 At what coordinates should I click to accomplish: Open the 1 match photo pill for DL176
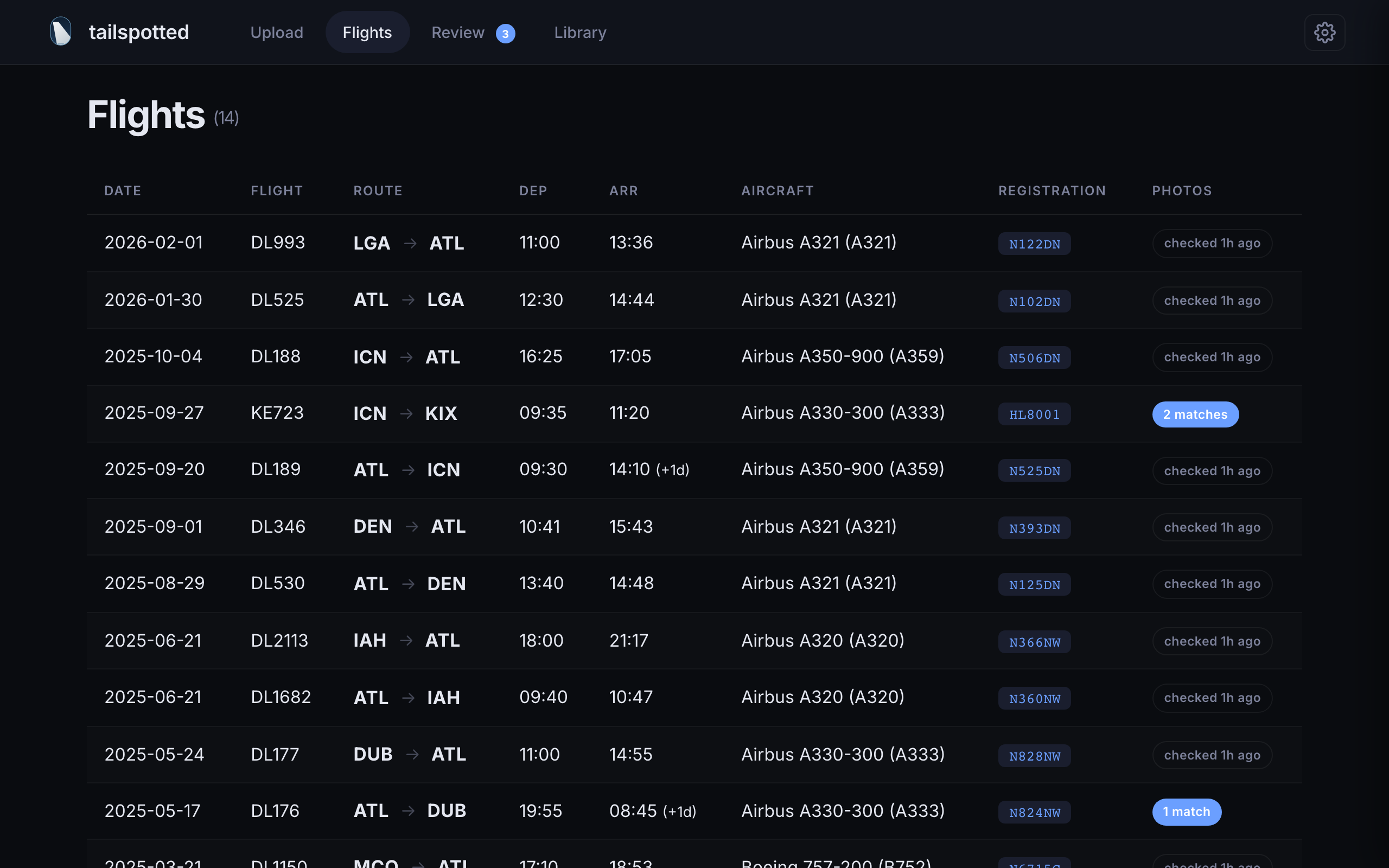[x=1187, y=812]
